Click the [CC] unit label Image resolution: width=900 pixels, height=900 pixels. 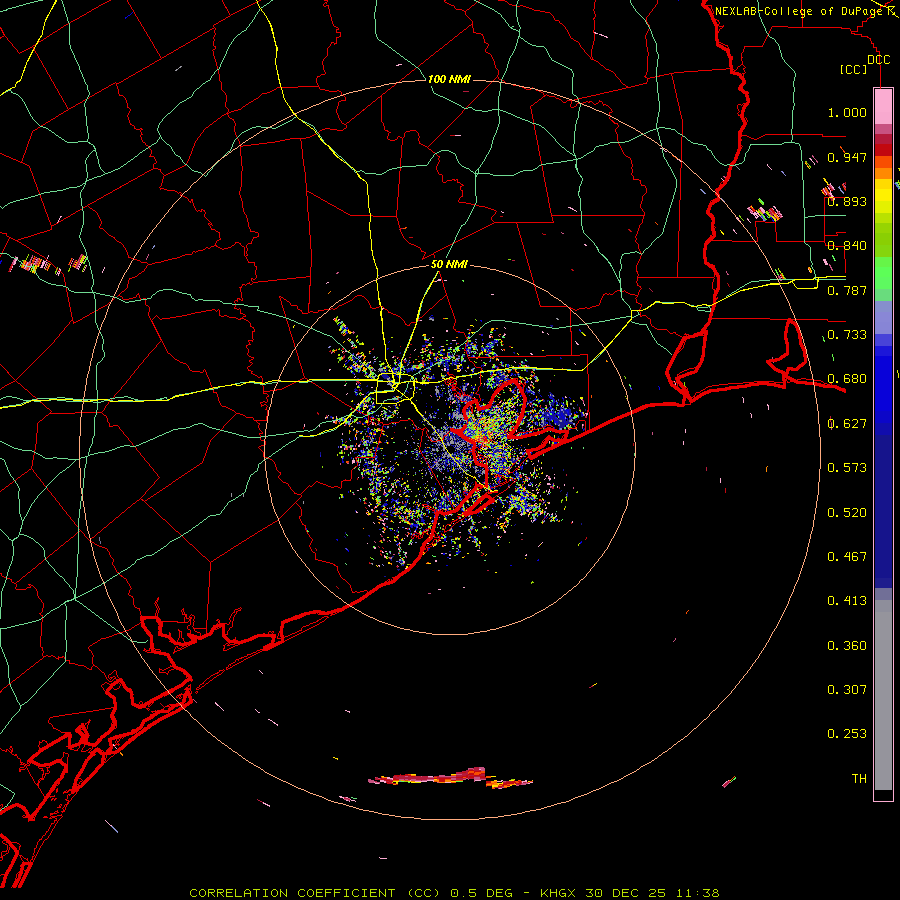click(854, 69)
